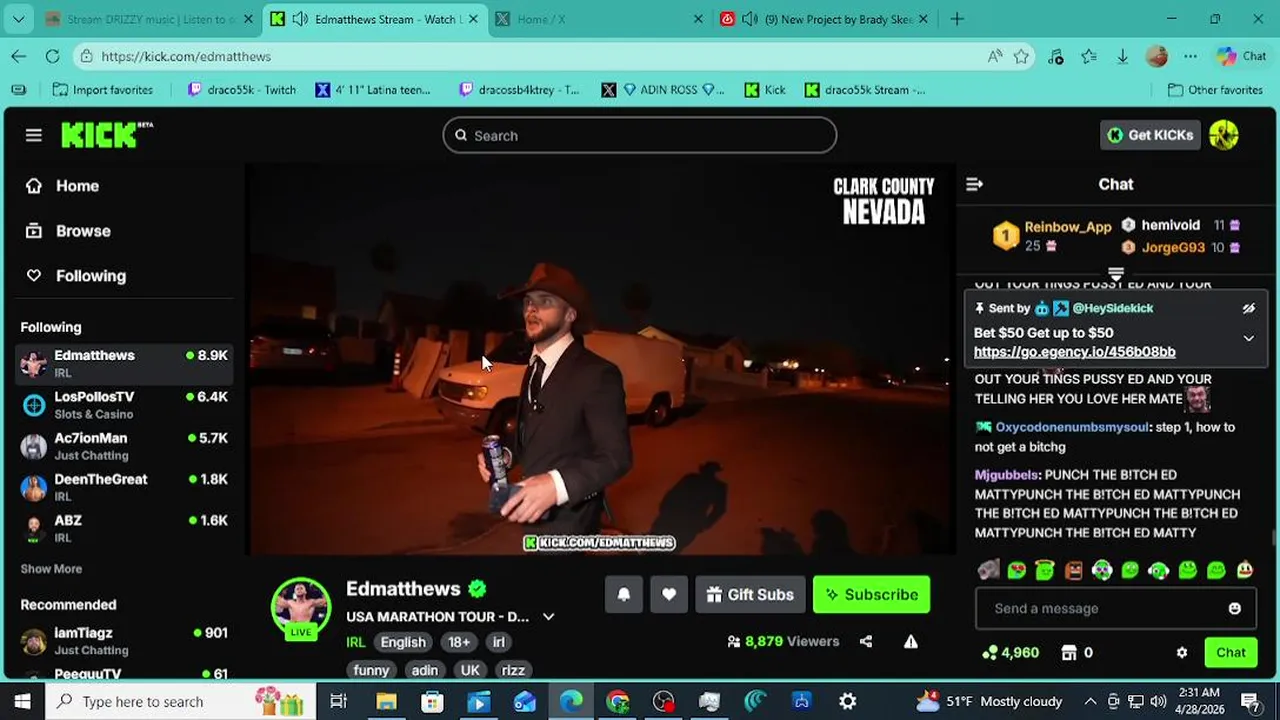This screenshot has height=720, width=1280.
Task: Click the angry brown face emote
Action: click(1073, 570)
